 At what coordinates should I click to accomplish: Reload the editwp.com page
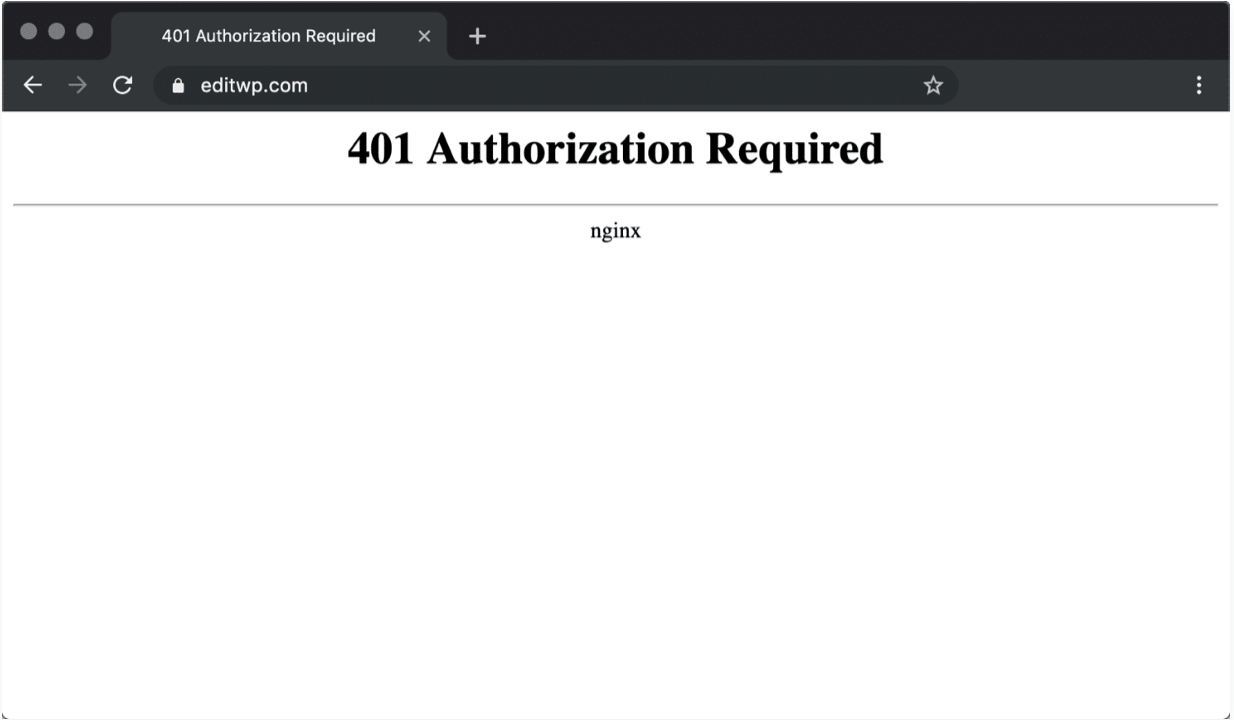(x=122, y=86)
